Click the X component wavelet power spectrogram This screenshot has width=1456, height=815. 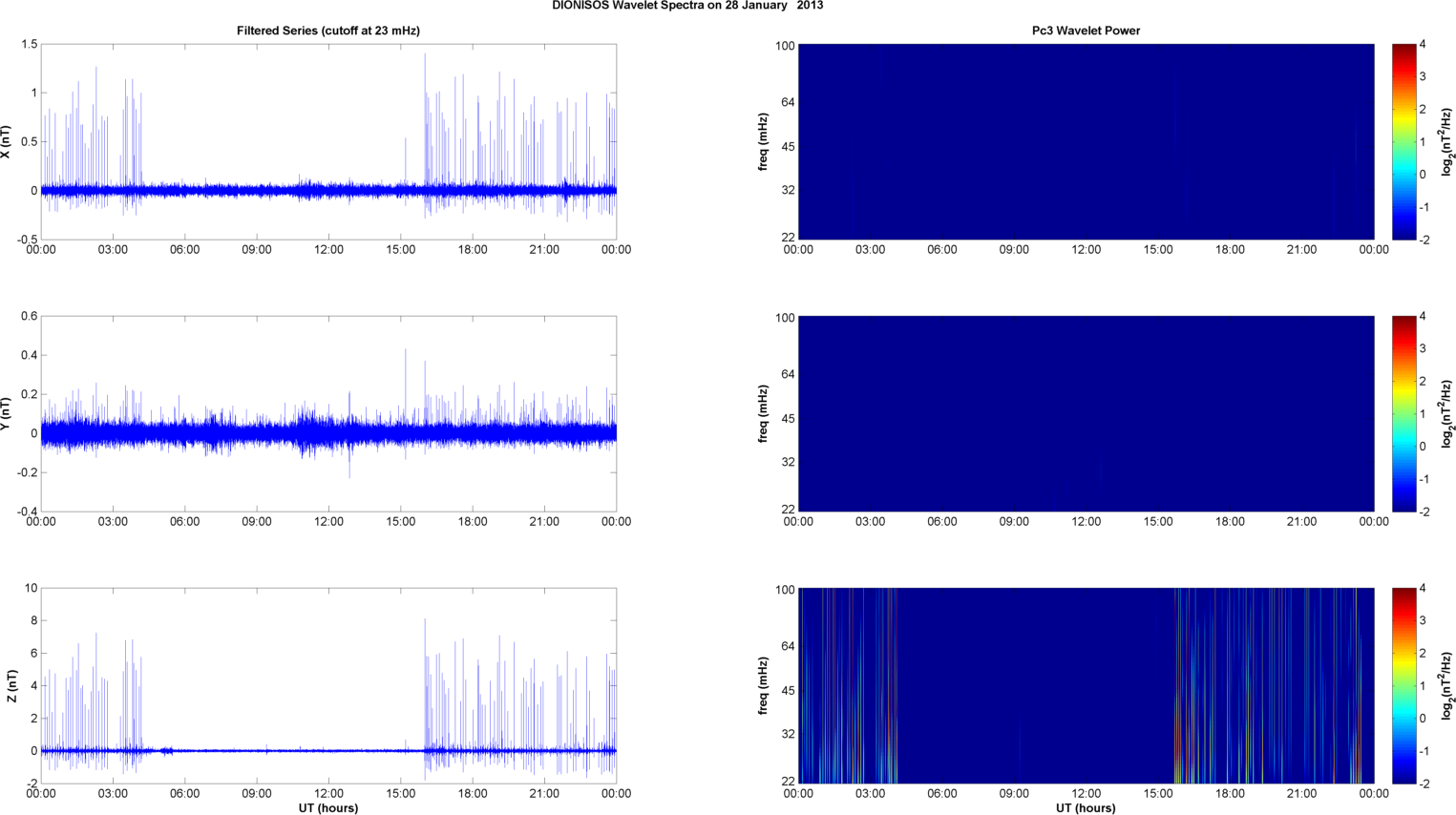point(1086,141)
